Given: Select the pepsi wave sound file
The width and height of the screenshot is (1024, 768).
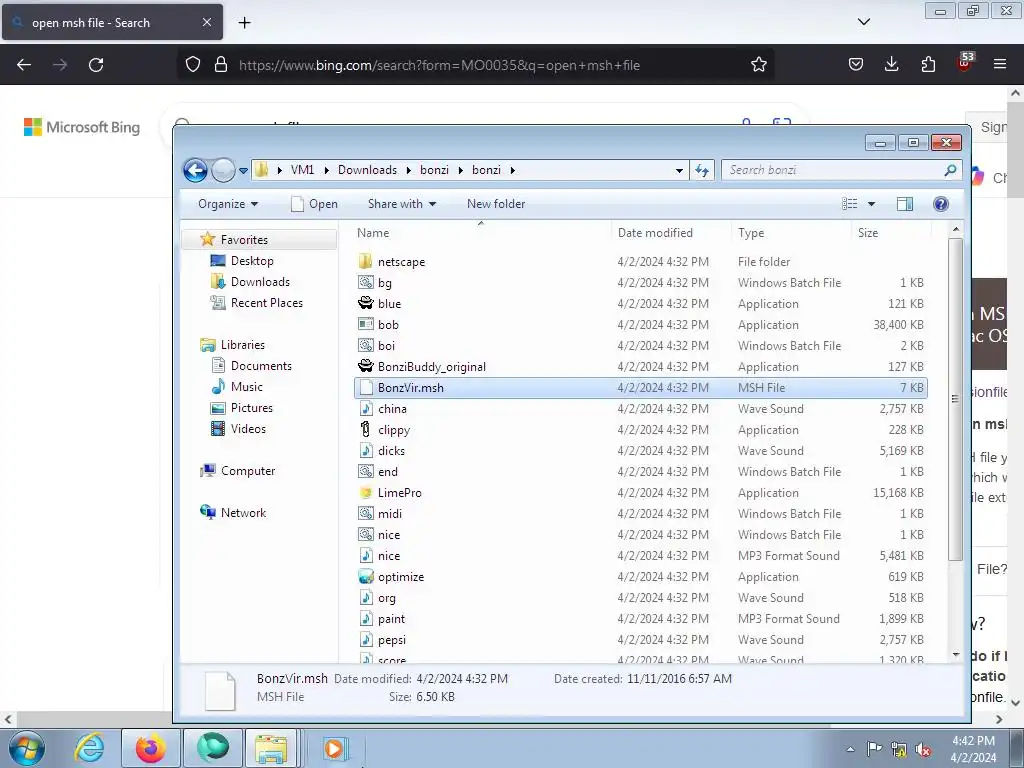Looking at the screenshot, I should (391, 640).
